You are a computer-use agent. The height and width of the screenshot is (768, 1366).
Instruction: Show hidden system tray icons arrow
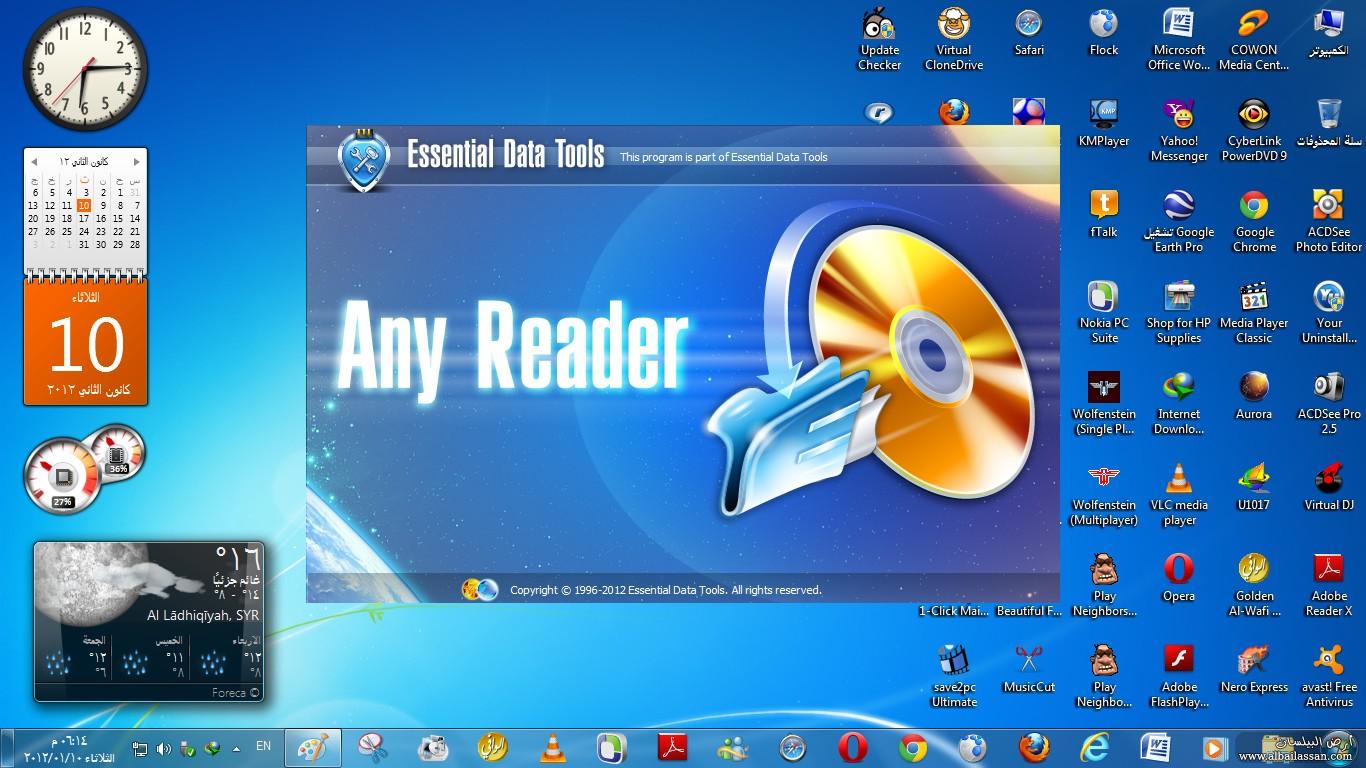(x=236, y=748)
